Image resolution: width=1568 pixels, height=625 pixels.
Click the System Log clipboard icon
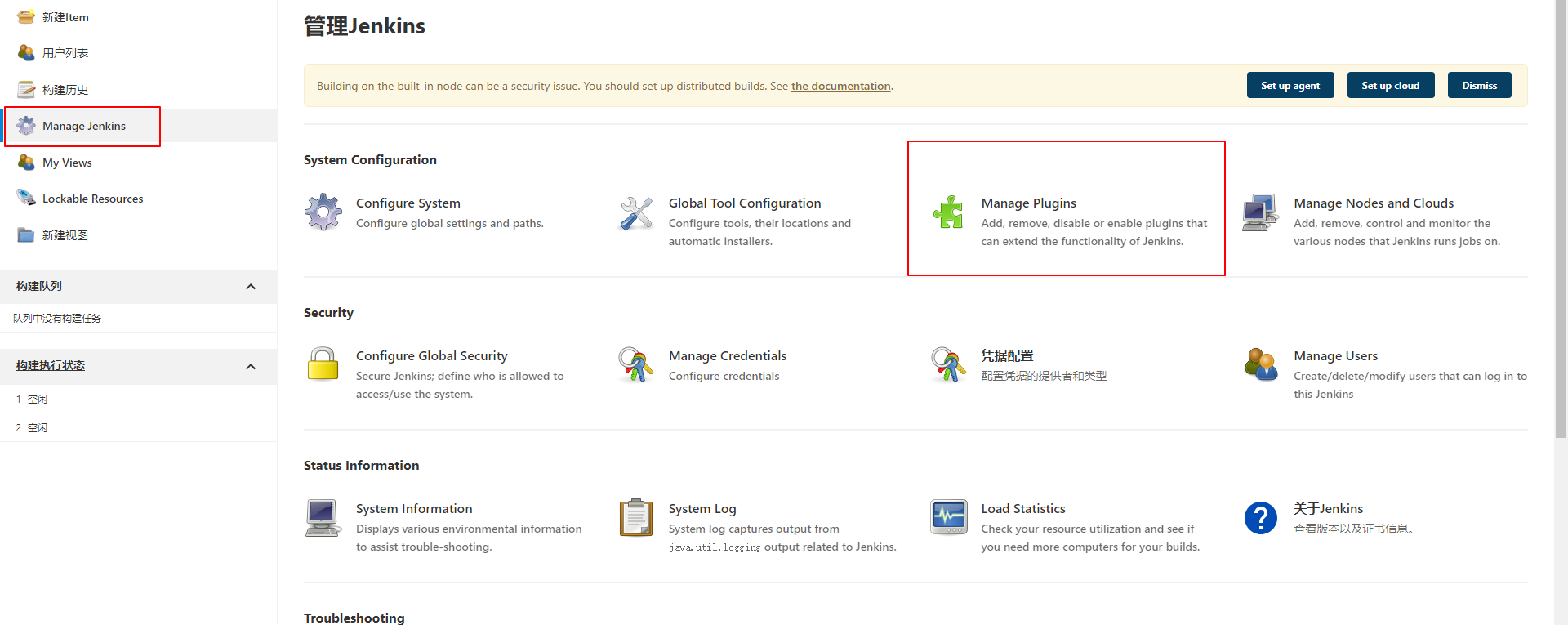pyautogui.click(x=636, y=517)
